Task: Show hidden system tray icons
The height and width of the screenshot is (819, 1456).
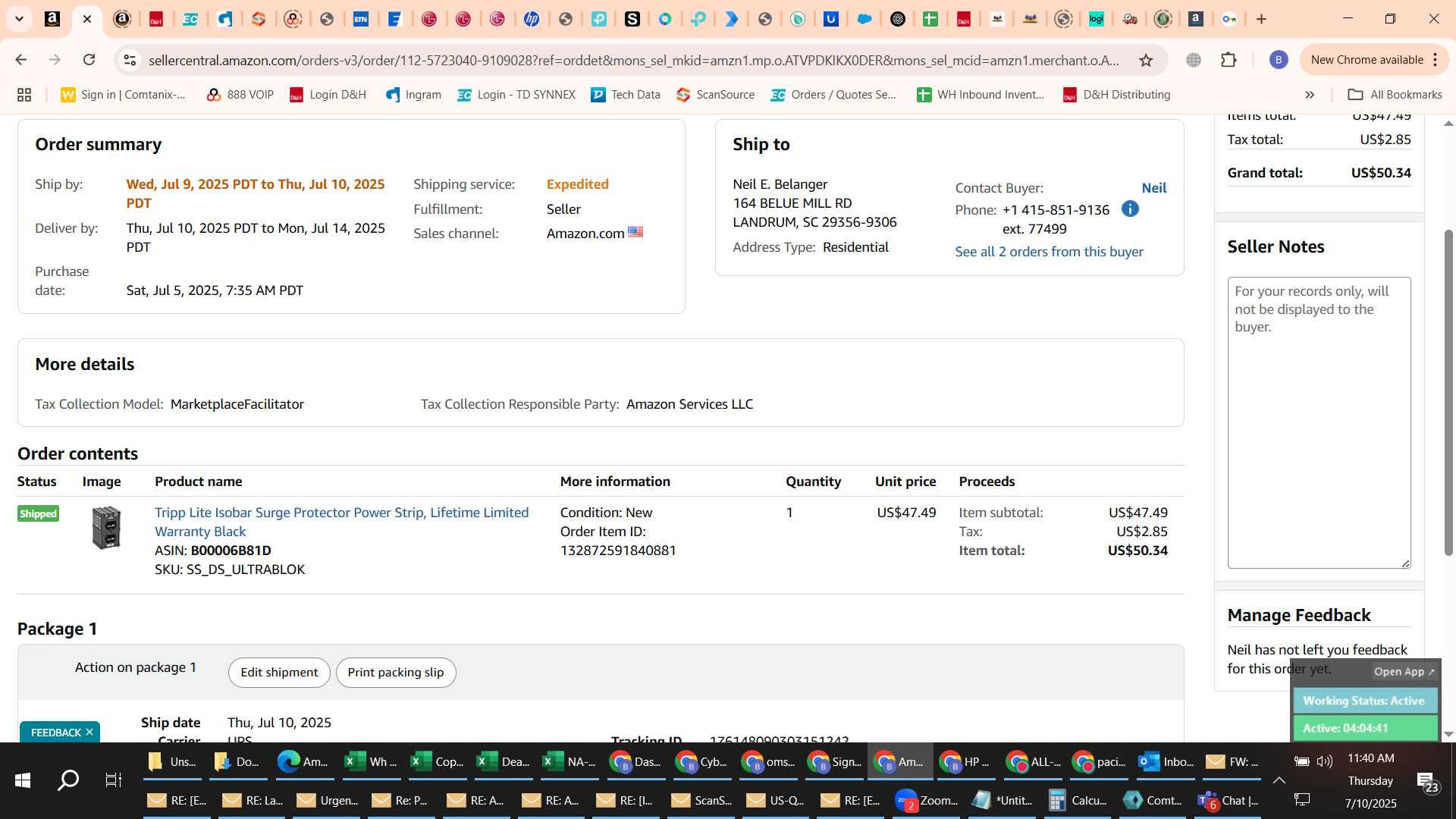Action: [1279, 780]
